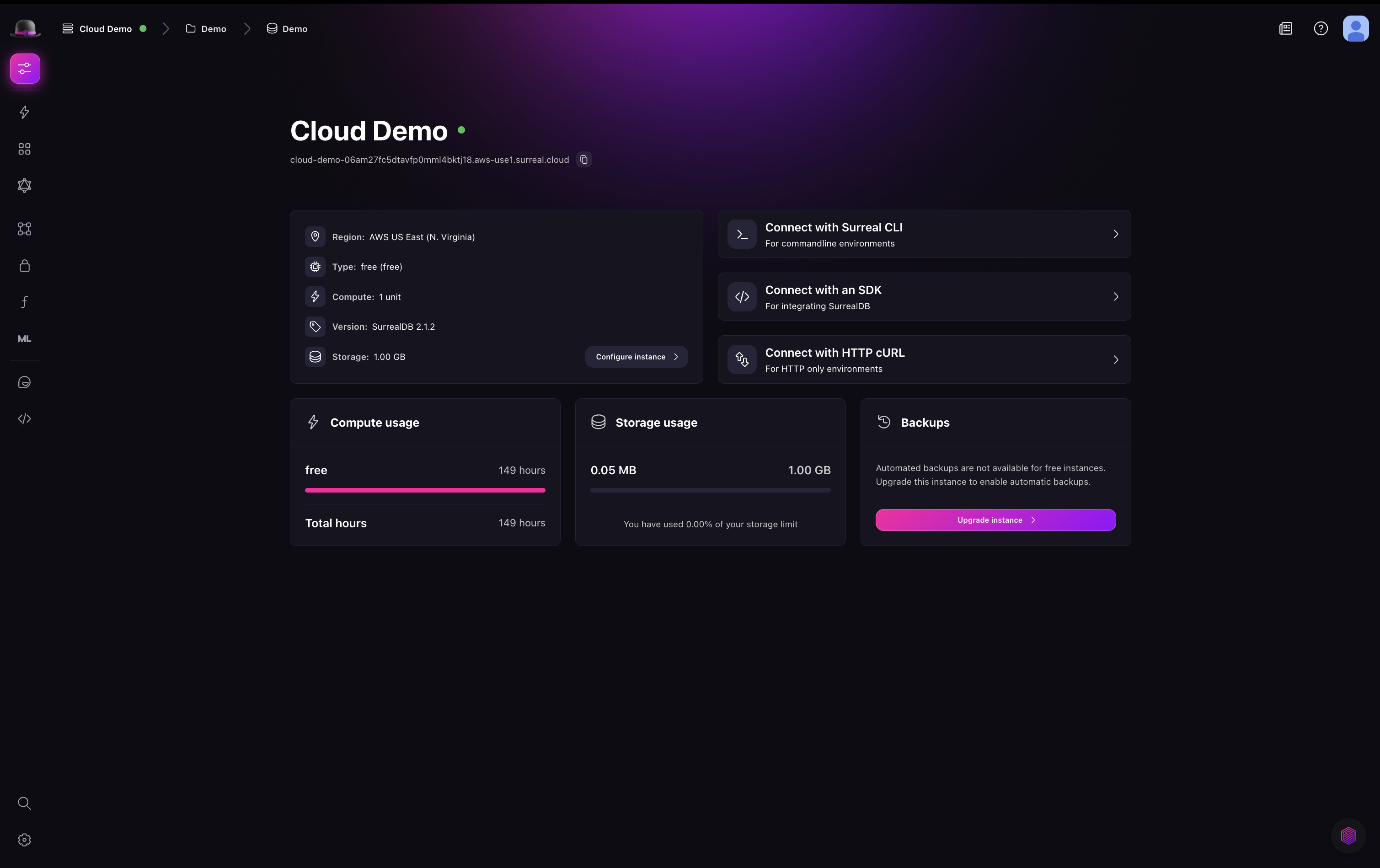
Task: Open the Sidekick chat assistant icon
Action: 24,382
